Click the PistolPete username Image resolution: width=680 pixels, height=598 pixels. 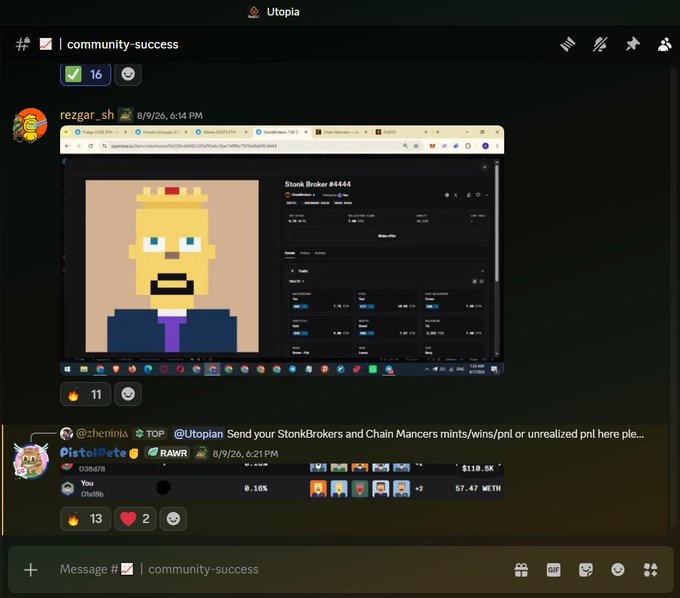coord(93,453)
